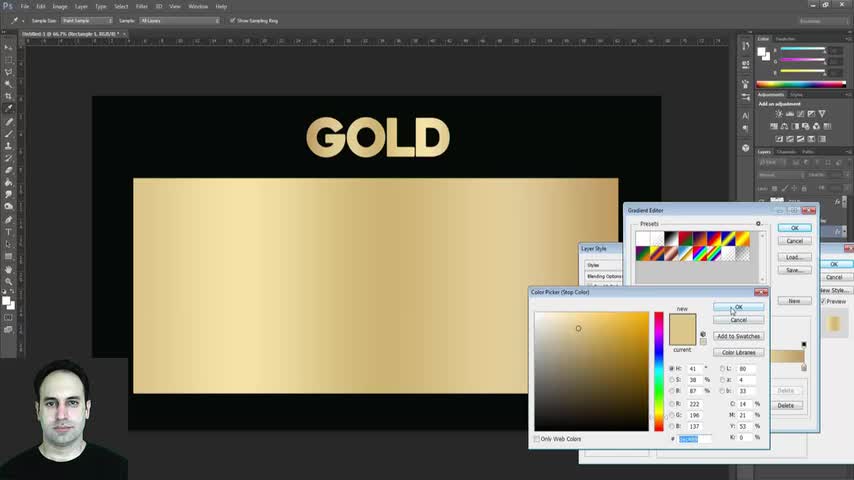The width and height of the screenshot is (854, 480).
Task: Open Sample All Layers dropdown
Action: [179, 21]
